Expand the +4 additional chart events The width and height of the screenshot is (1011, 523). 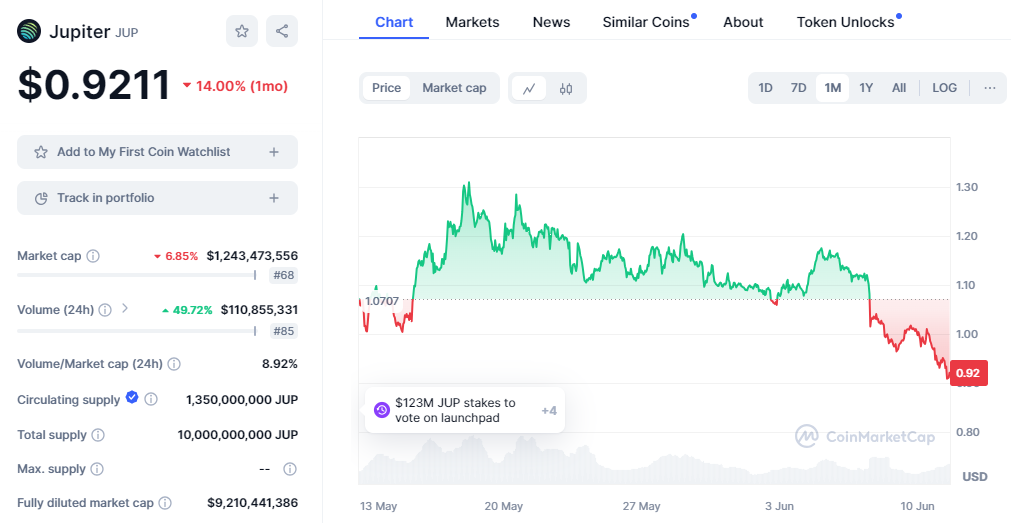[549, 410]
